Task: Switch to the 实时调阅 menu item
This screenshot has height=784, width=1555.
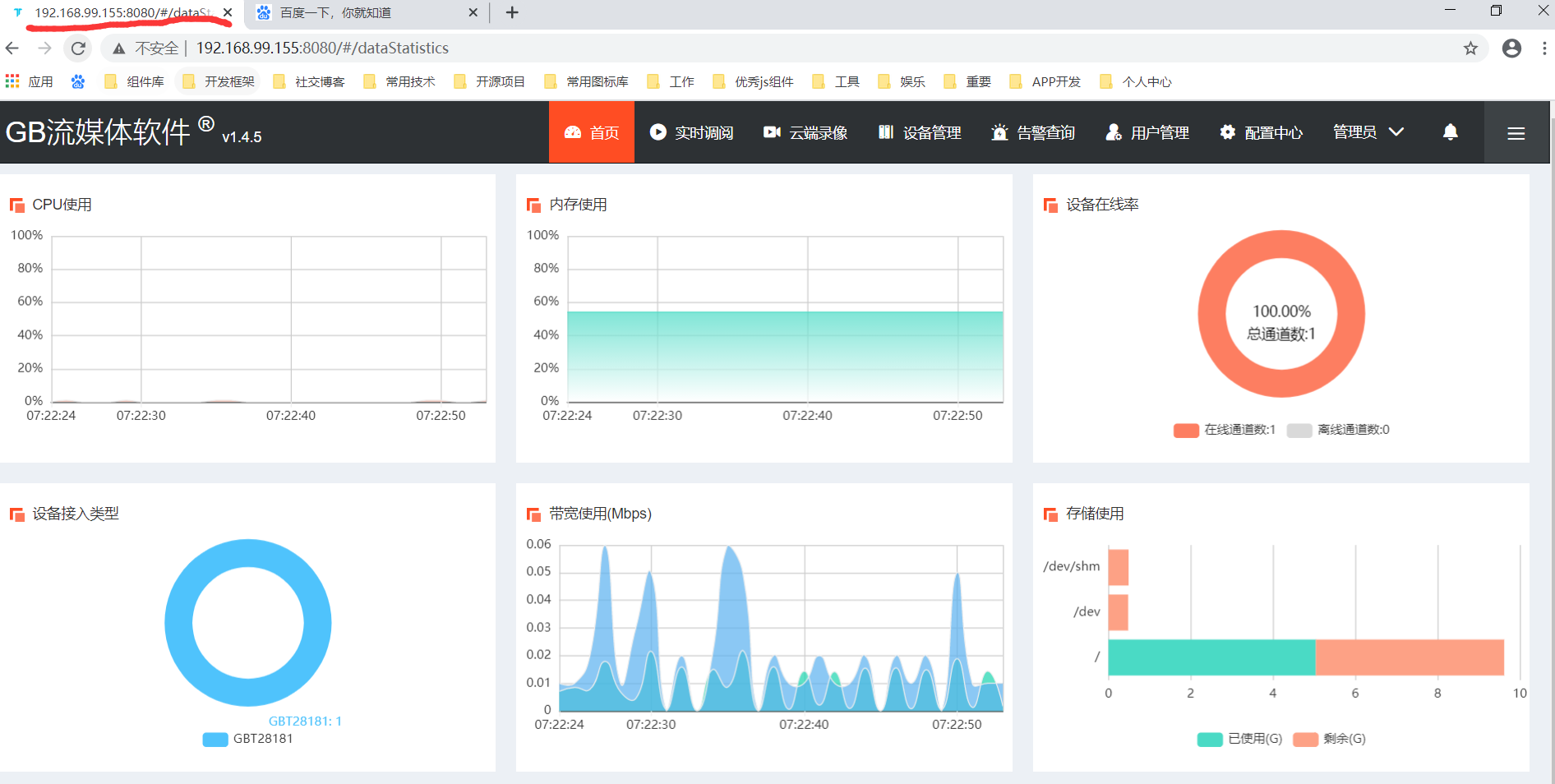Action: (692, 132)
